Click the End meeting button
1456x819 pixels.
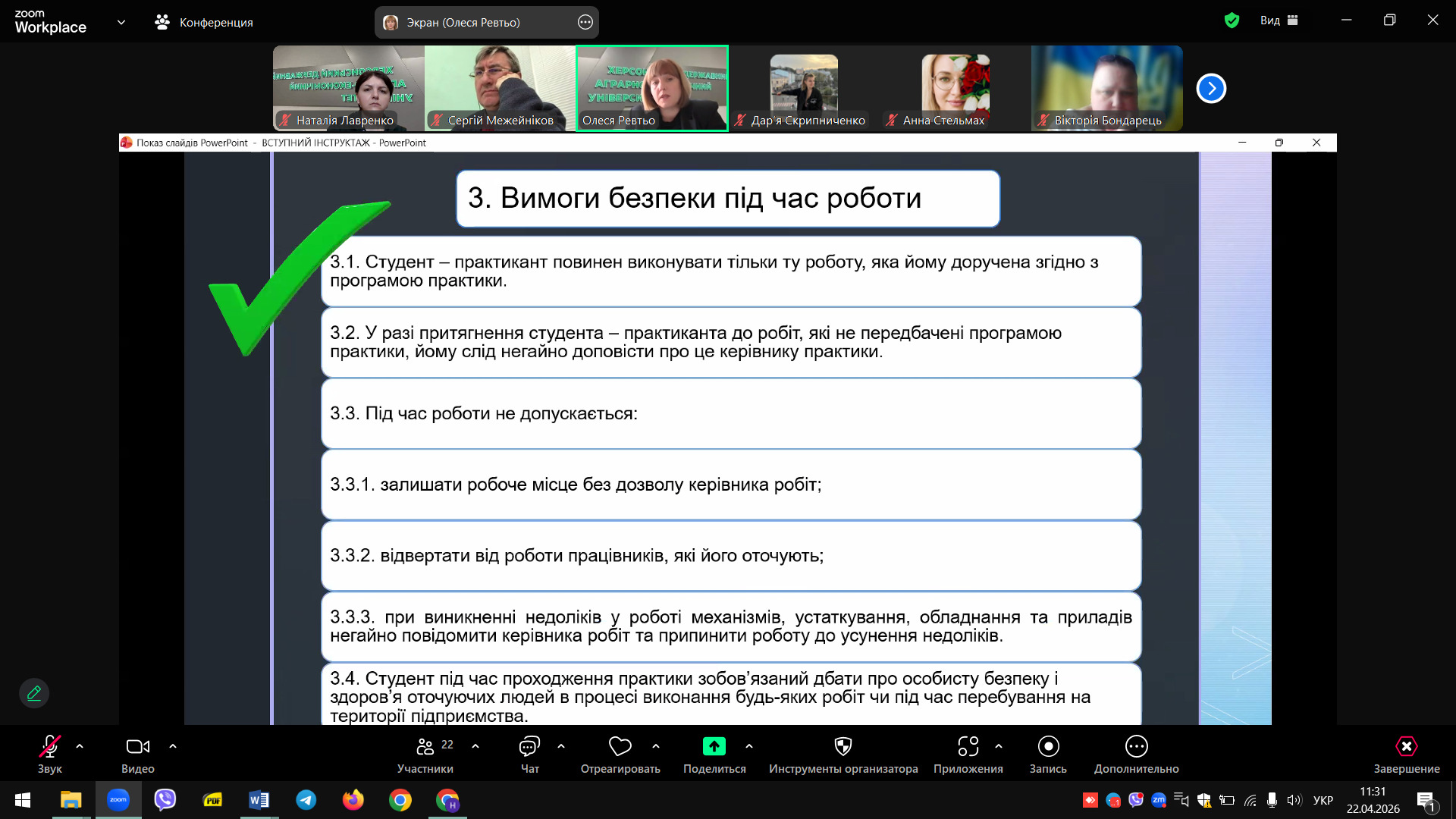point(1406,747)
